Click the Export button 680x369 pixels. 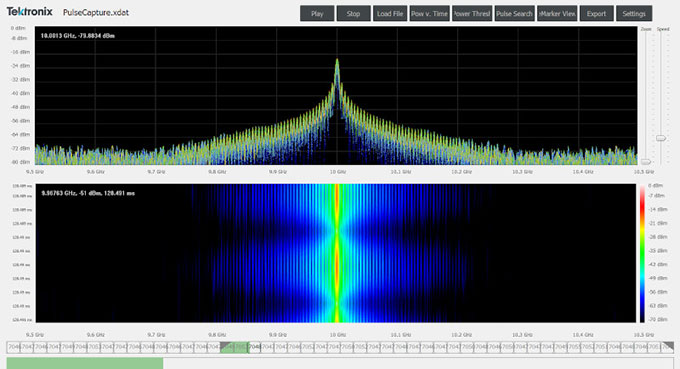(596, 13)
